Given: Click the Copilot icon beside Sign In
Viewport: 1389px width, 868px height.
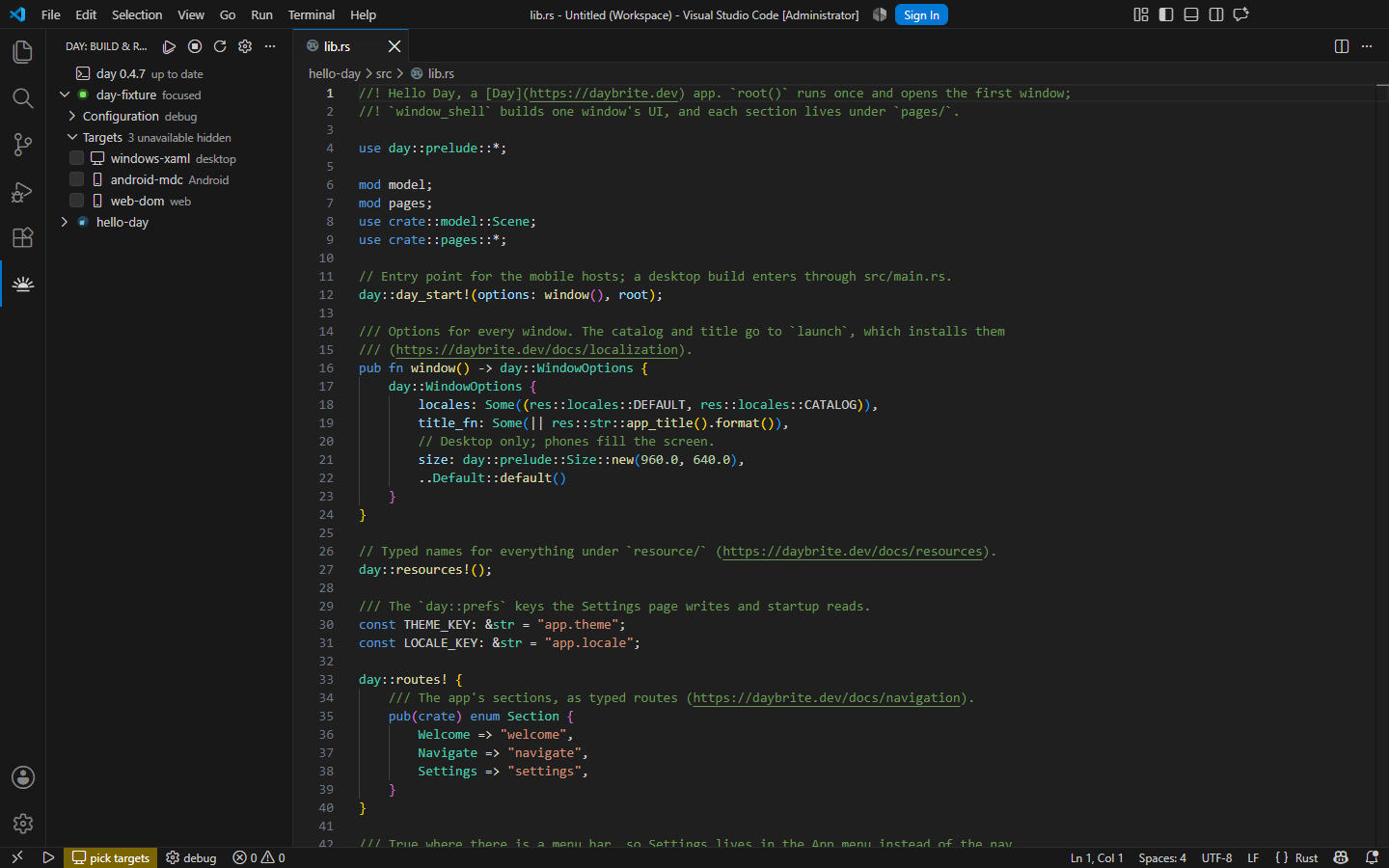Looking at the screenshot, I should click(880, 14).
